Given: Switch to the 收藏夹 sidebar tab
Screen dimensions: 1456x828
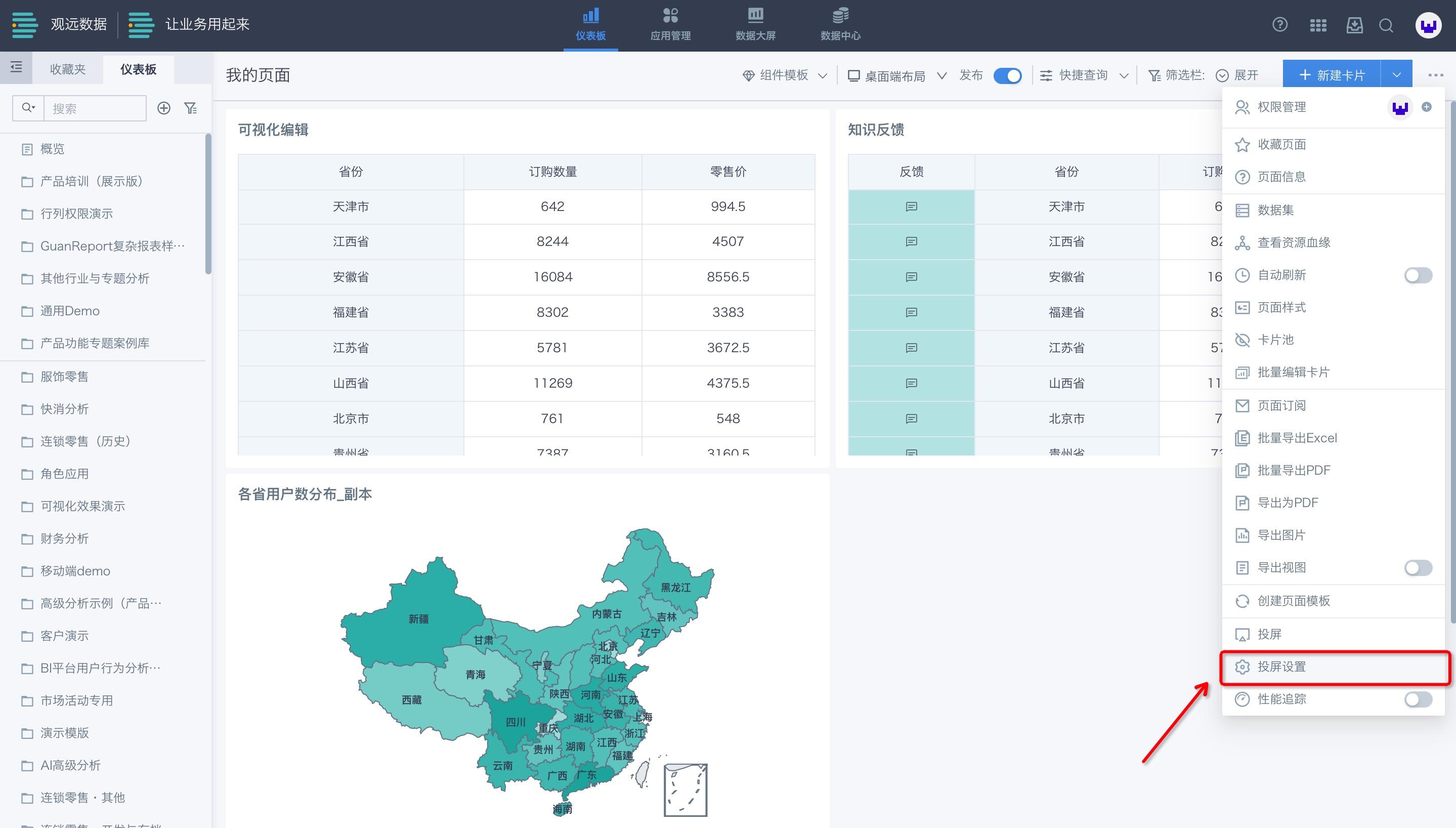Looking at the screenshot, I should click(x=68, y=69).
